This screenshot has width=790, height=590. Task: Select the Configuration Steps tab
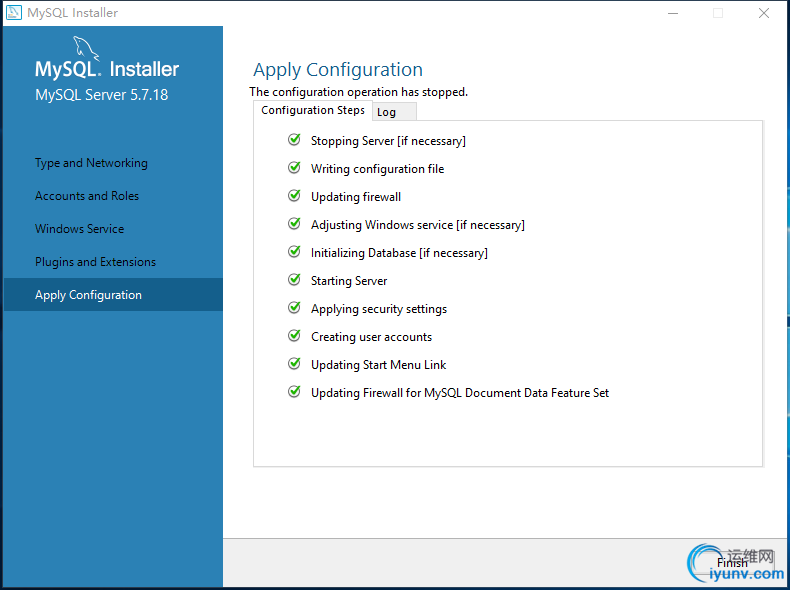click(312, 110)
